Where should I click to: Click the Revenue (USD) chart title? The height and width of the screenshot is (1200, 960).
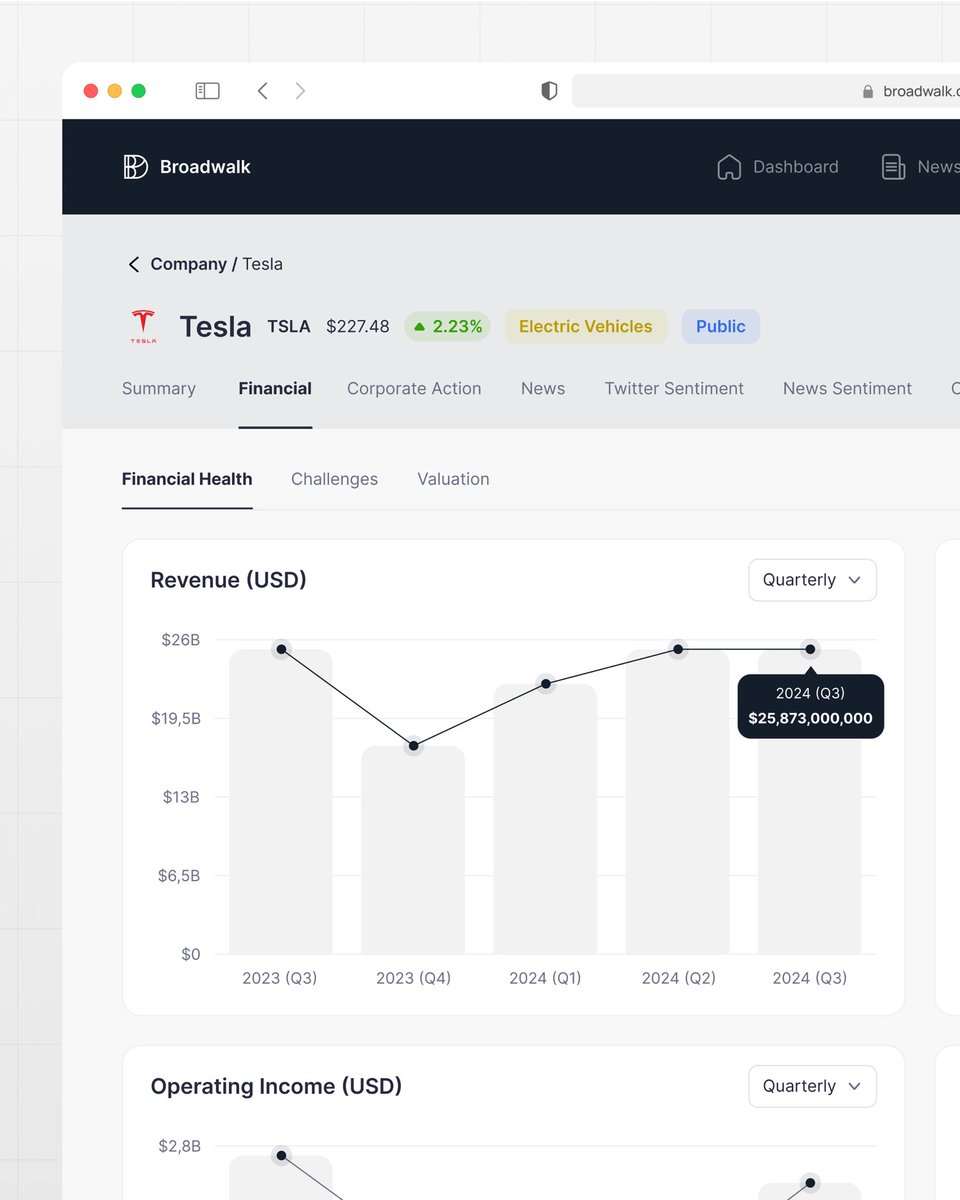[228, 580]
